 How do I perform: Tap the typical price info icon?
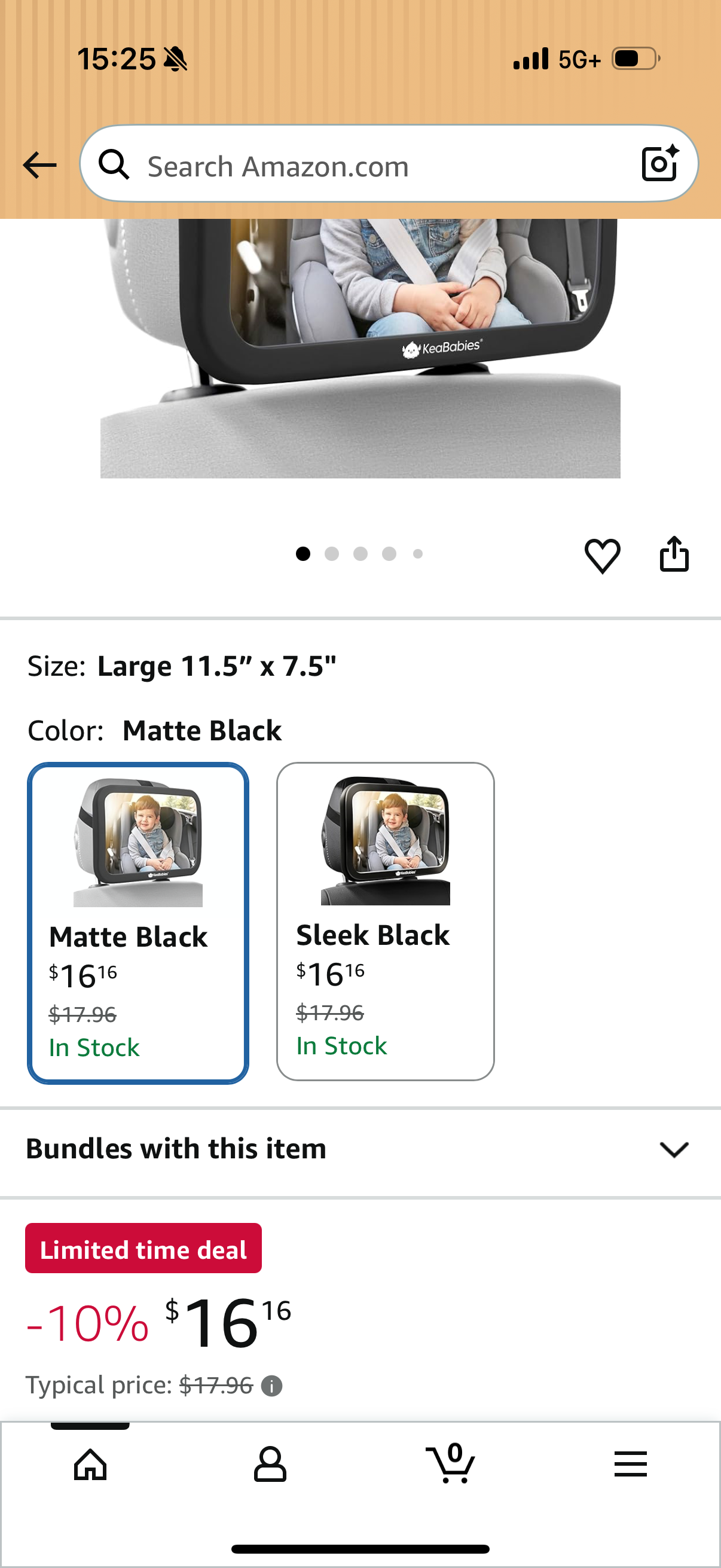(x=271, y=1386)
